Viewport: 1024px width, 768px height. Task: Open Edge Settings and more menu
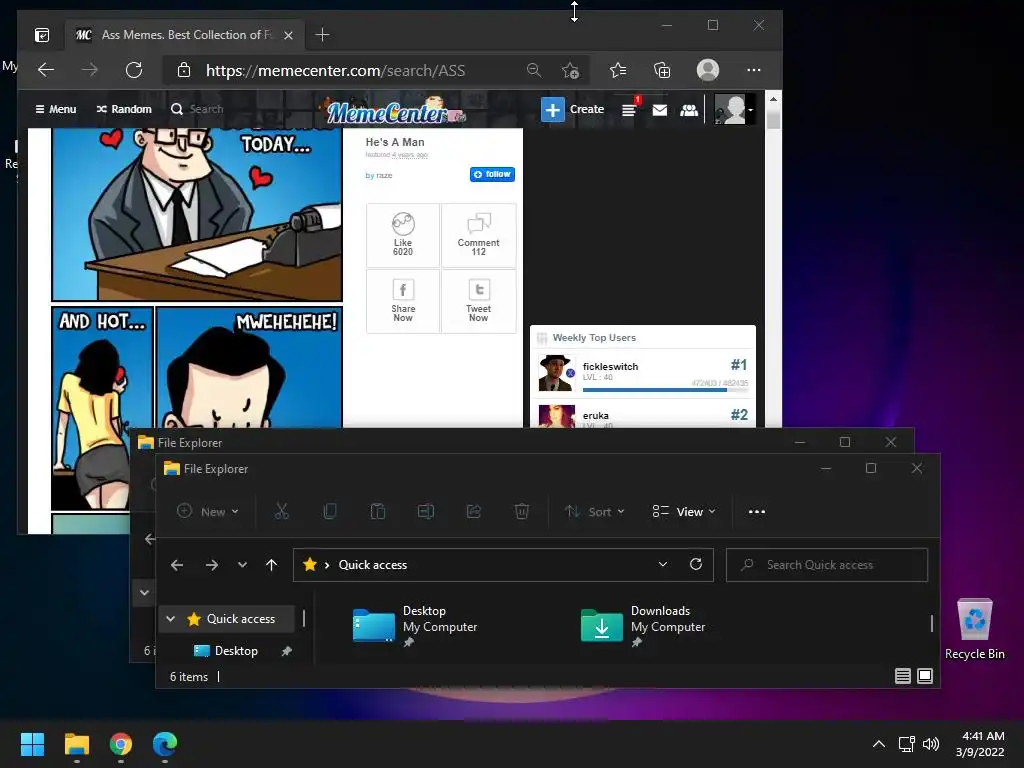click(x=754, y=70)
